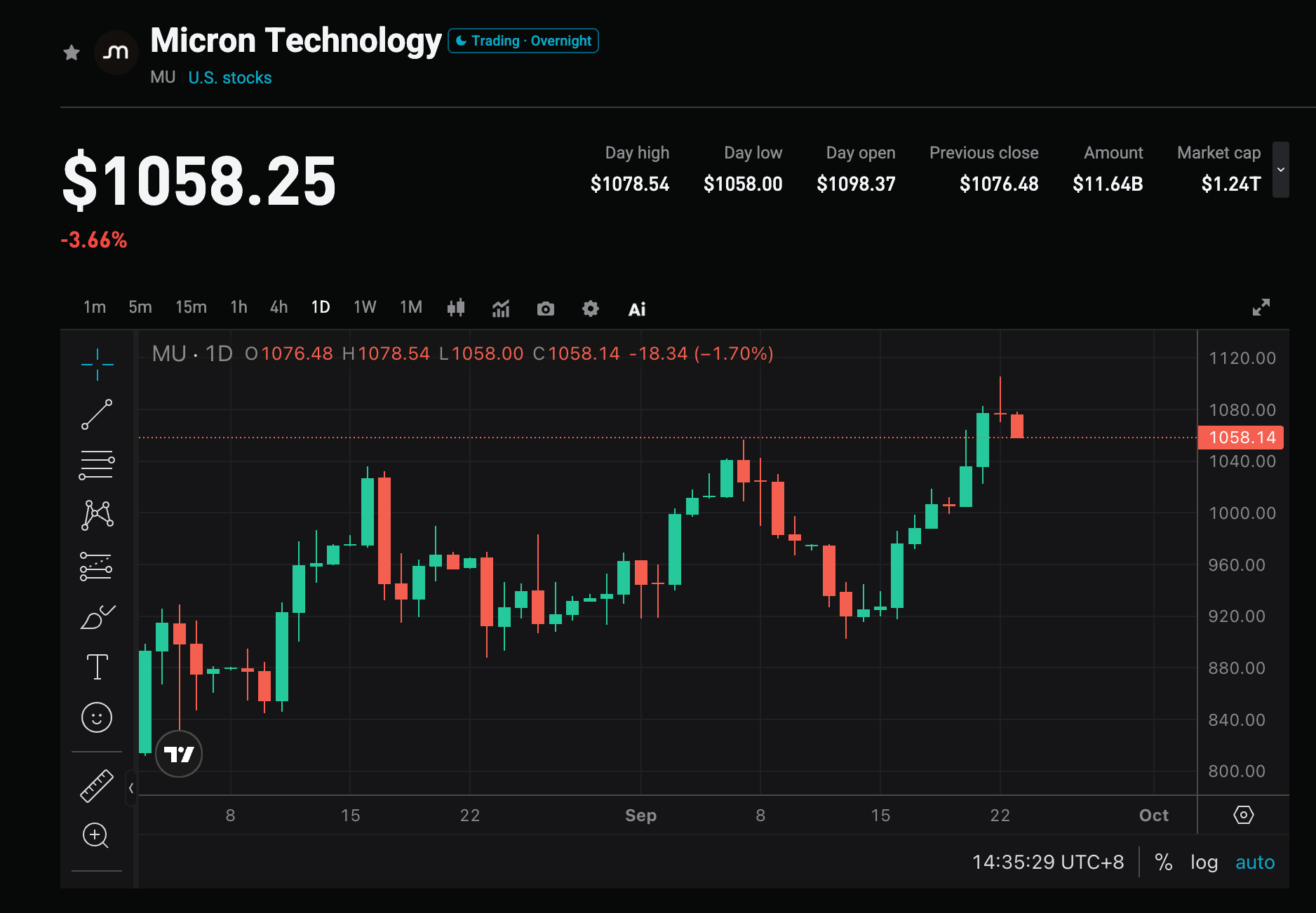This screenshot has height=913, width=1316.
Task: Click the Trading · Overnight status badge
Action: tap(523, 41)
